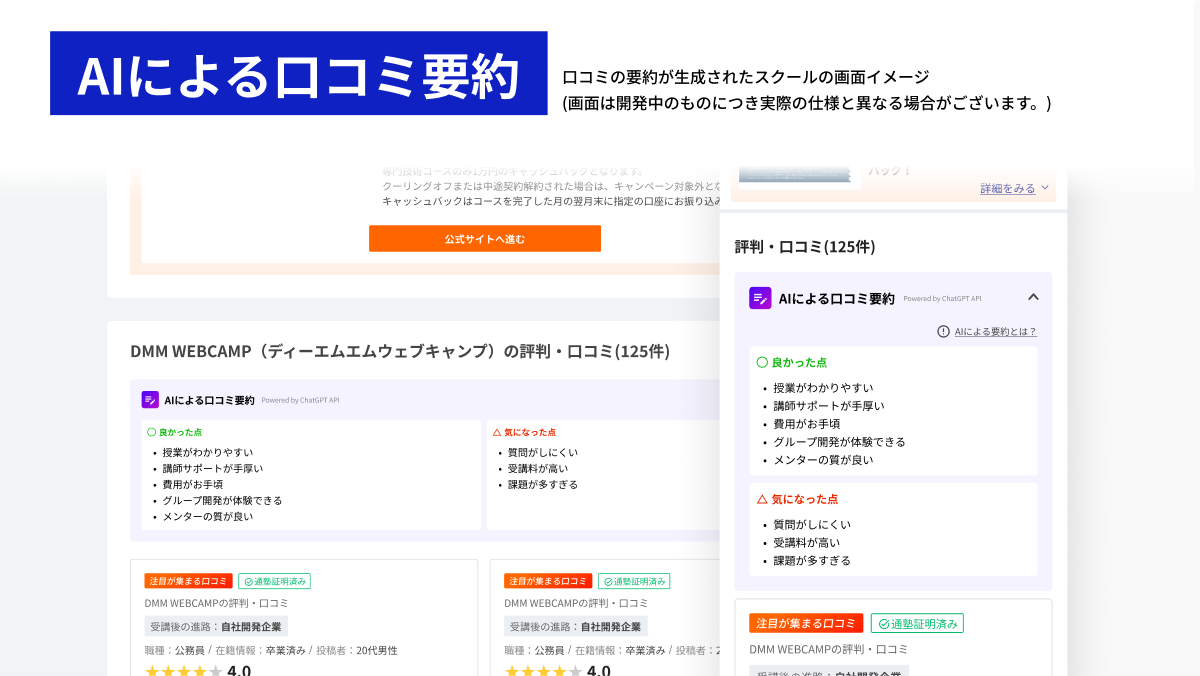Screen dimensions: 1200x676
Task: Expand the chevron next to 詳細をみる
Action: coord(1045,188)
